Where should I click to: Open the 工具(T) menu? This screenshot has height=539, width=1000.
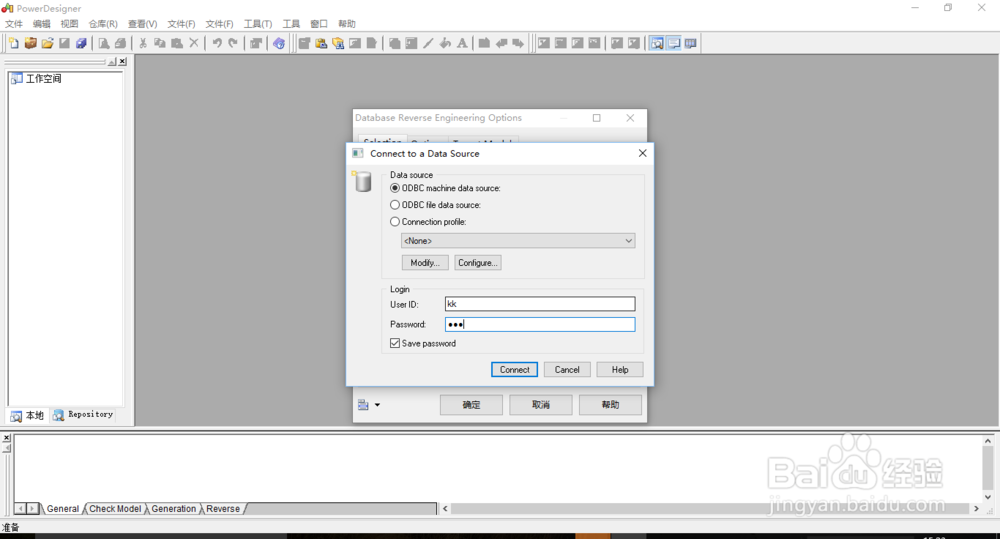pyautogui.click(x=258, y=24)
